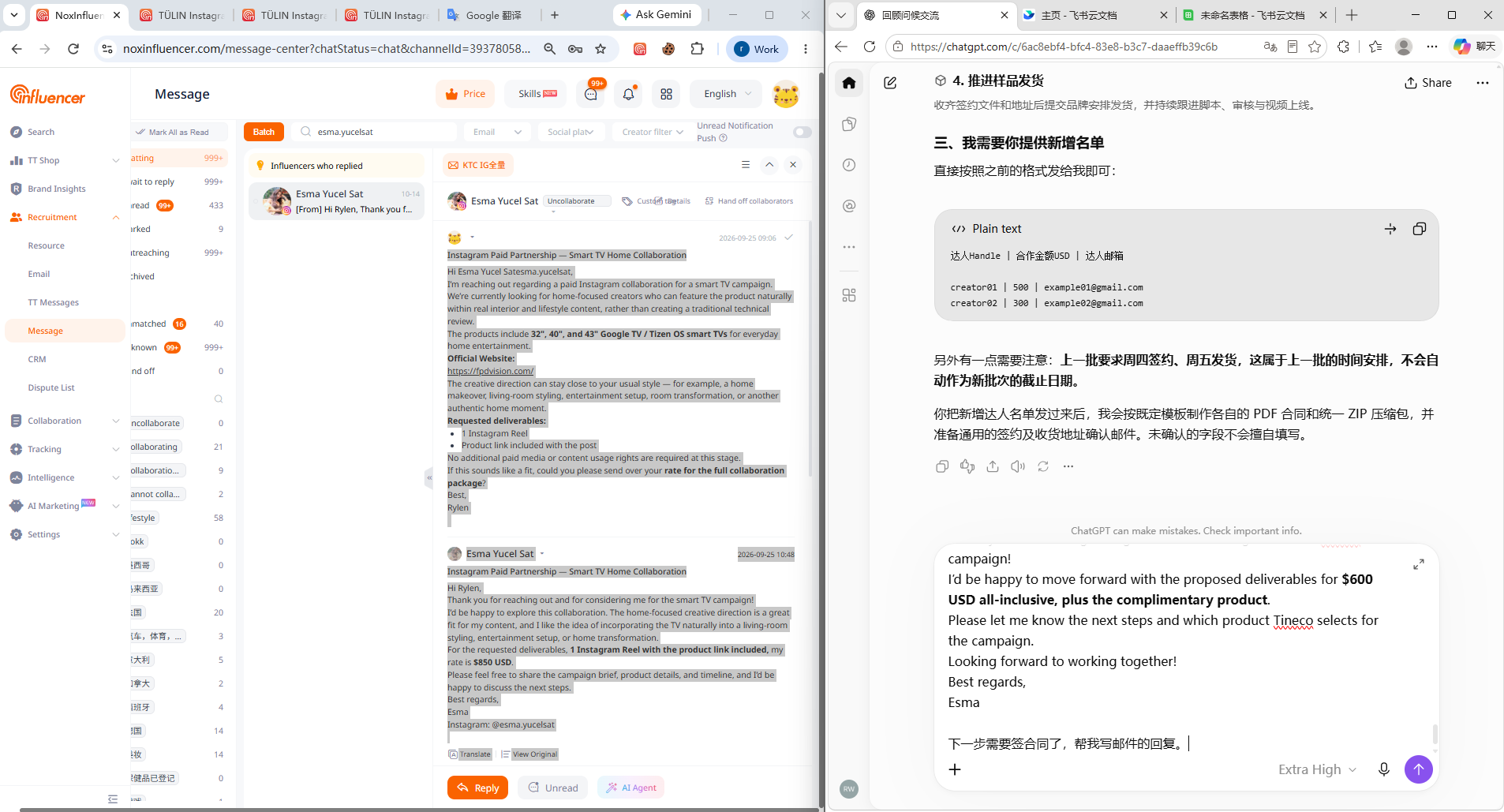Open the Uncollaborate status dropdown
The image size is (1504, 812).
pyautogui.click(x=576, y=201)
